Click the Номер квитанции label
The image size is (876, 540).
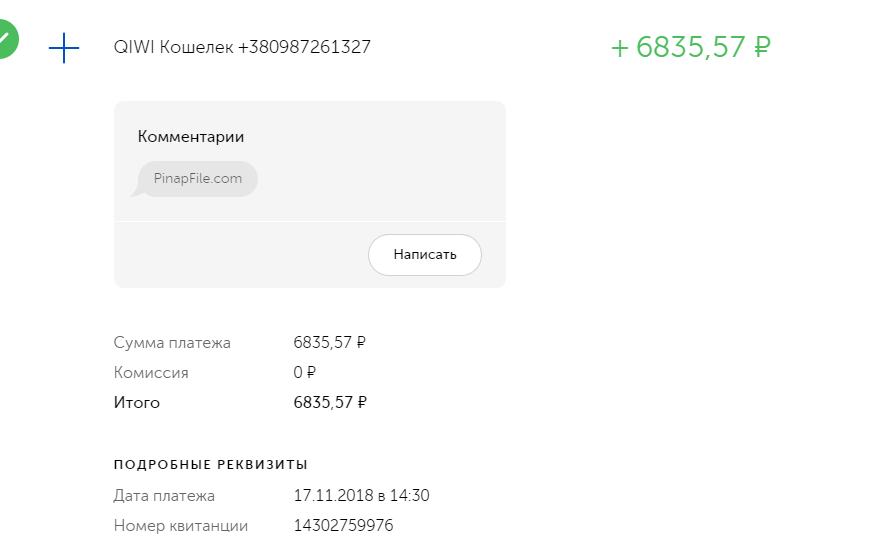point(181,526)
